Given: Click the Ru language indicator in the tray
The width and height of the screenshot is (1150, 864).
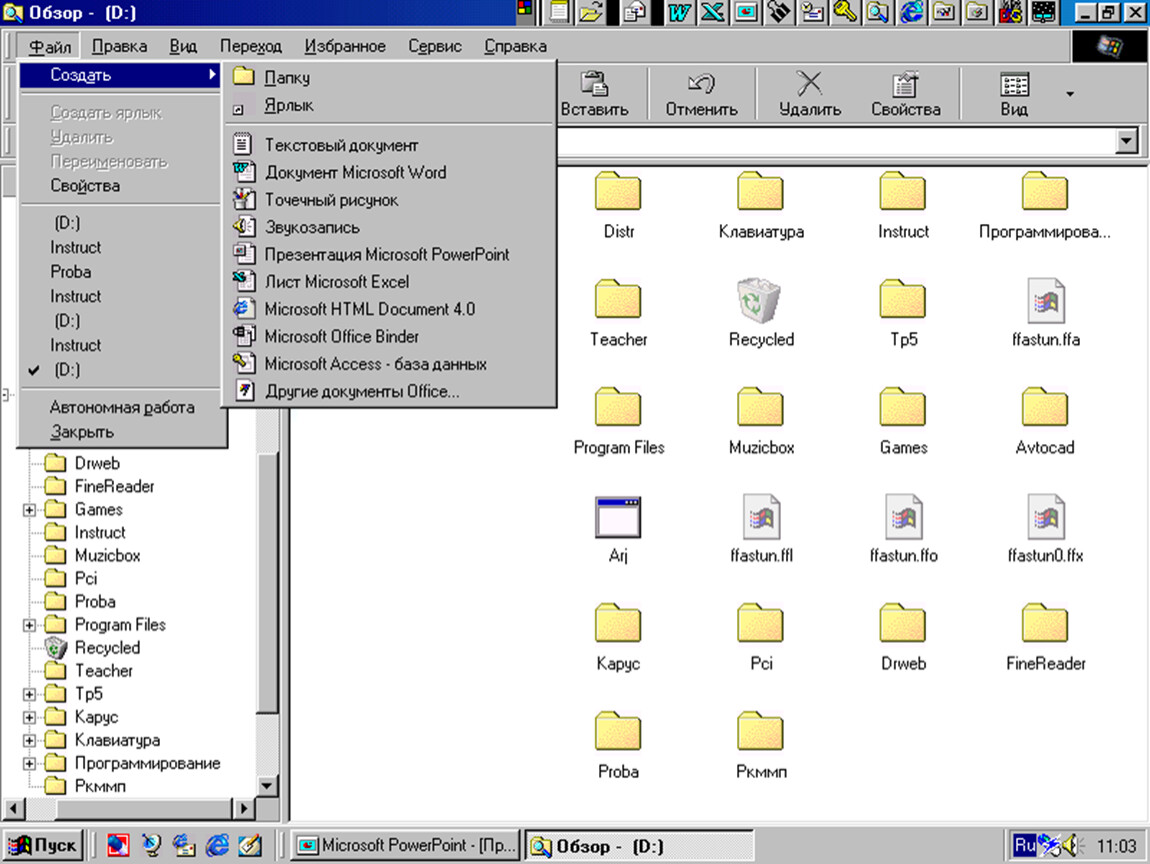Looking at the screenshot, I should pos(1024,846).
